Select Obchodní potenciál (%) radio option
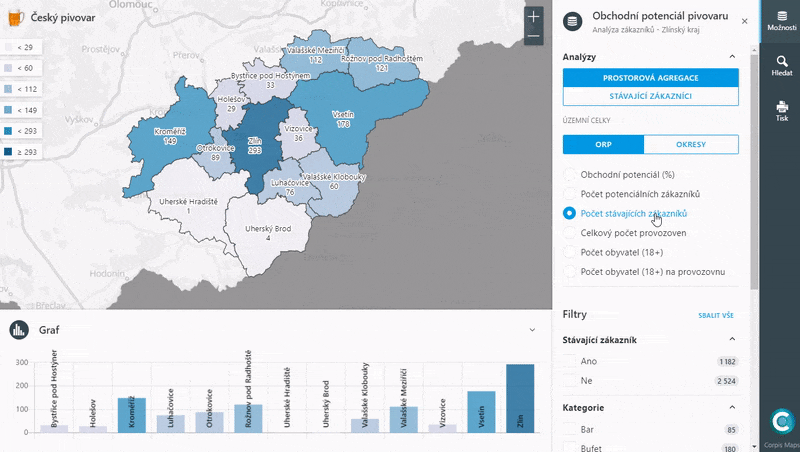Screen dimensions: 800x452 pyautogui.click(x=569, y=174)
